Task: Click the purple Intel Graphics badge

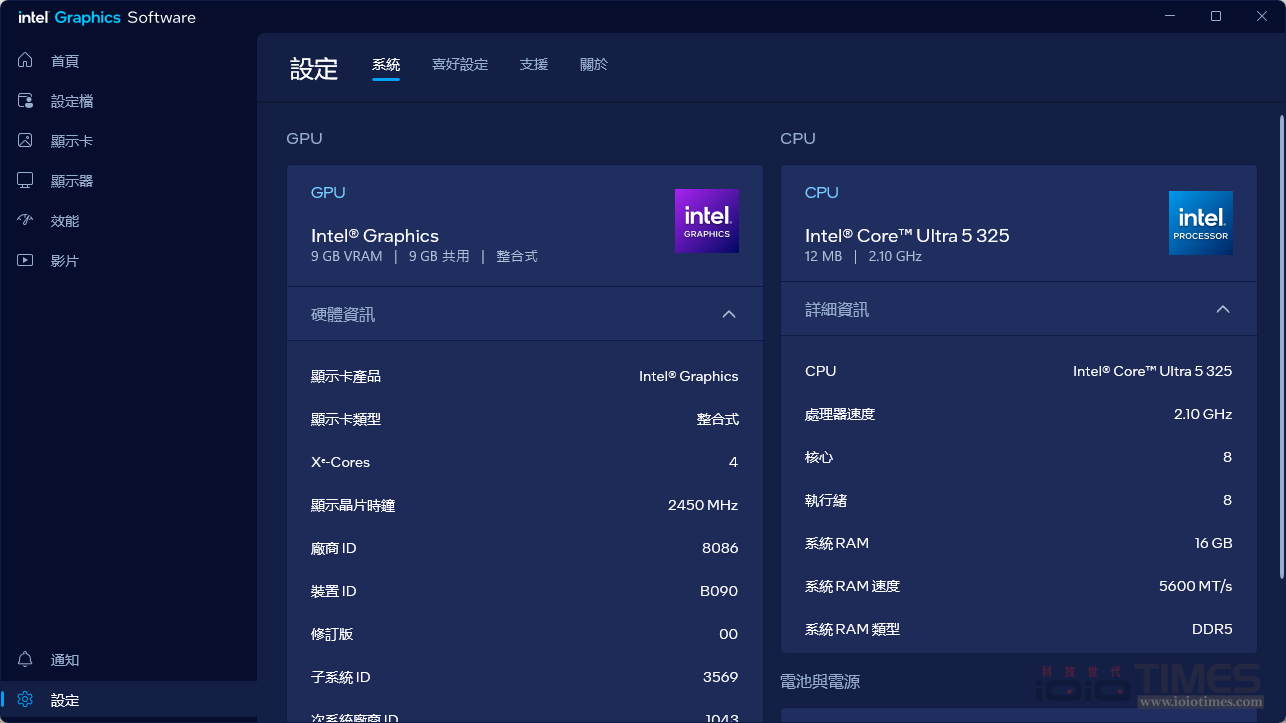Action: 707,221
